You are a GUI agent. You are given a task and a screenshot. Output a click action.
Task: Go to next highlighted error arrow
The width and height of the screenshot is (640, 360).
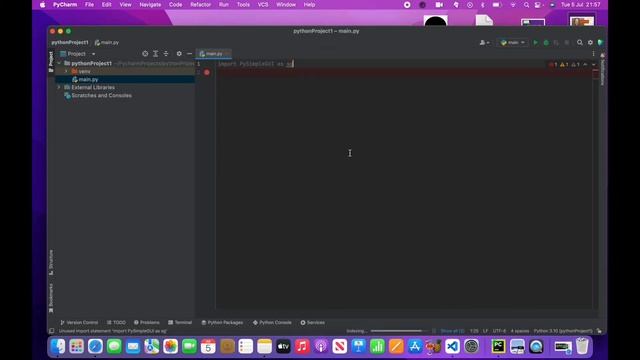pos(594,64)
